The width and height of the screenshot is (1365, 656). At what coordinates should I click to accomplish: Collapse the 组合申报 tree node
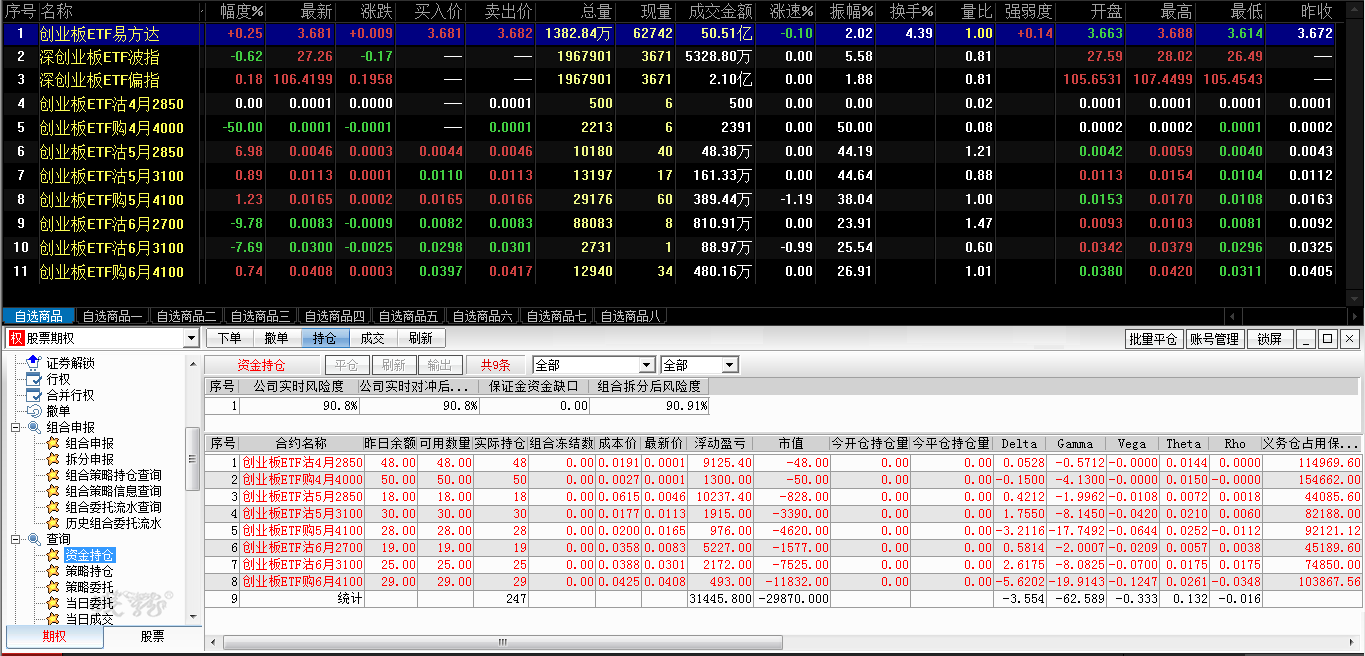(16, 427)
